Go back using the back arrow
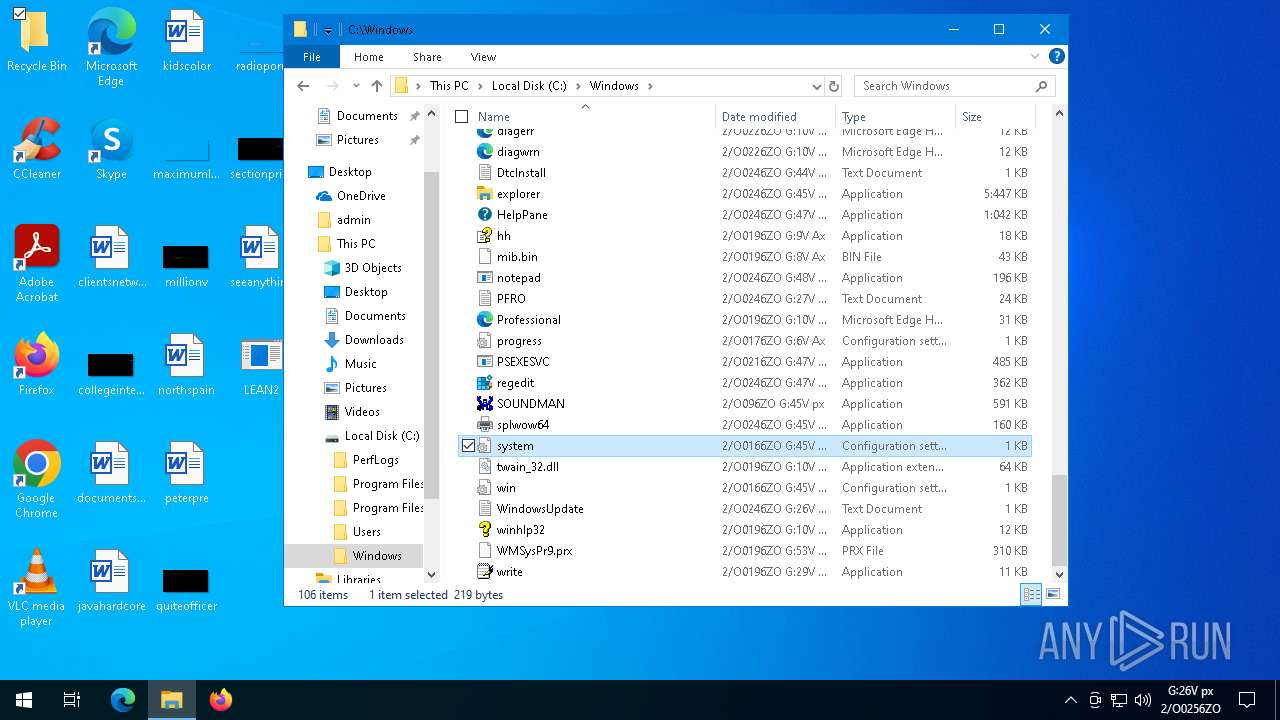Screen dimensions: 1280x720 [304, 86]
